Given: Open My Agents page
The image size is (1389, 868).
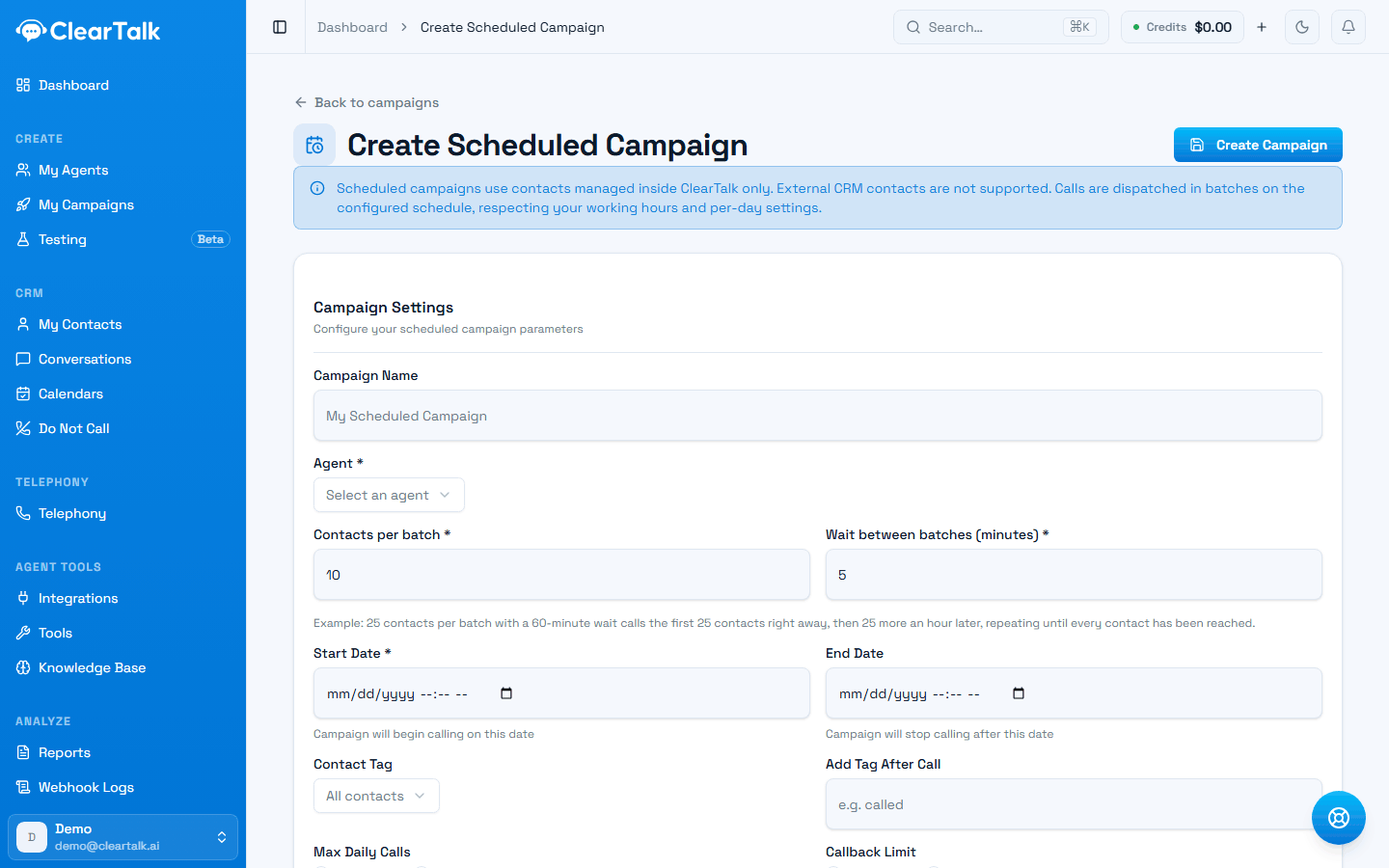Looking at the screenshot, I should 123,170.
